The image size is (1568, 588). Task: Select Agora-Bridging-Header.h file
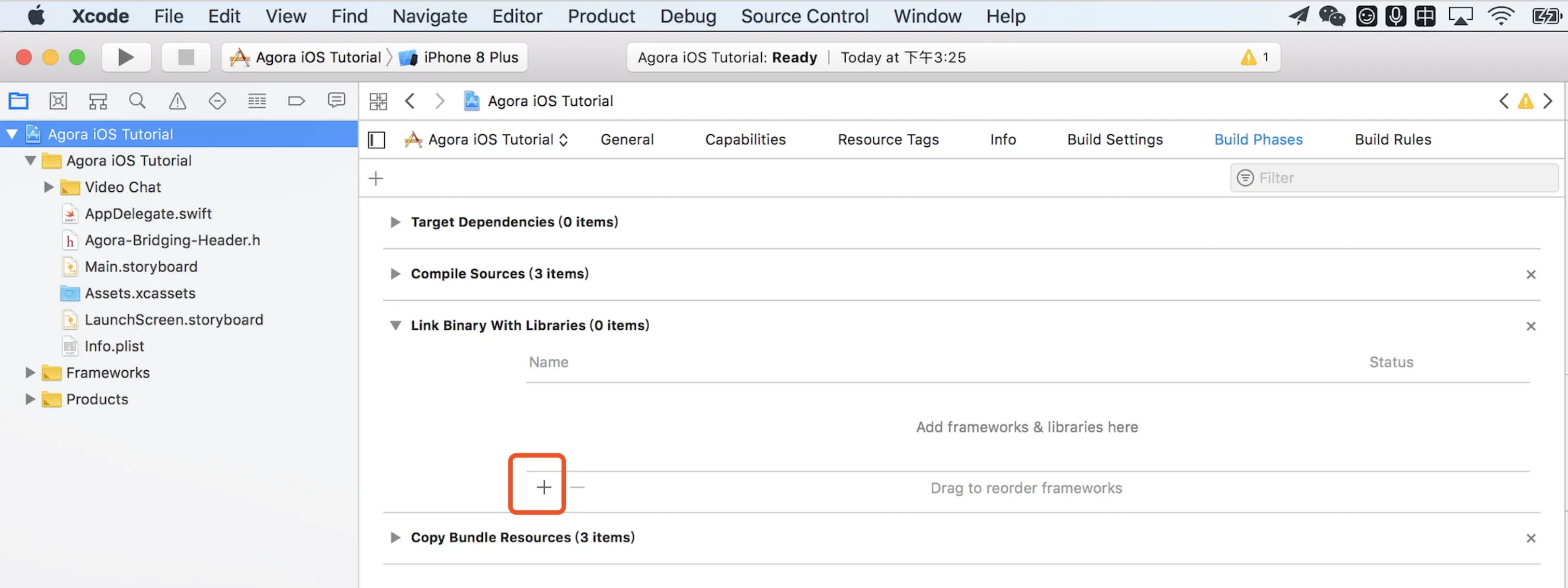click(x=172, y=241)
